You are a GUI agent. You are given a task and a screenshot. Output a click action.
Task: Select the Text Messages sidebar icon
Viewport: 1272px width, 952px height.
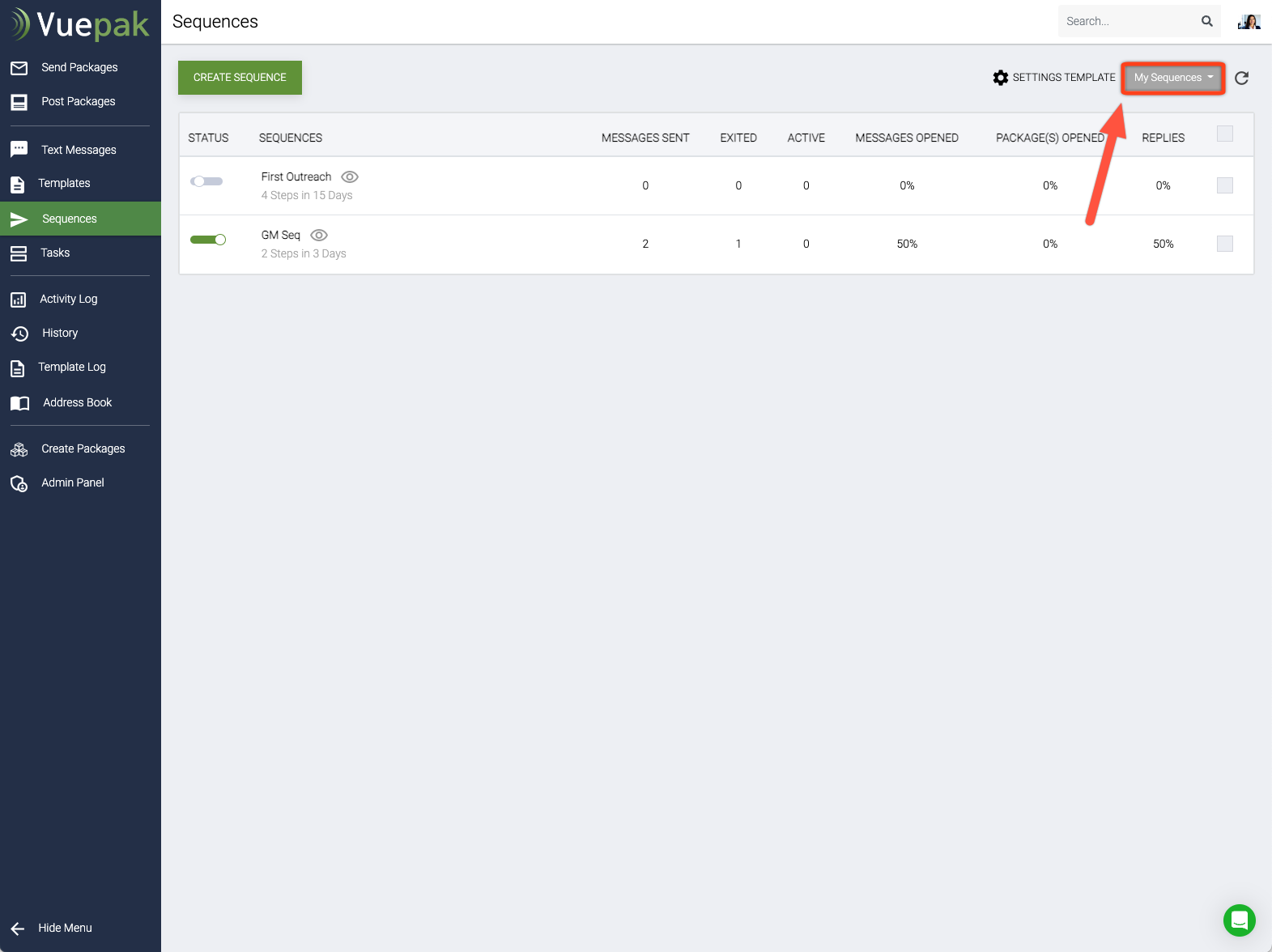(19, 149)
